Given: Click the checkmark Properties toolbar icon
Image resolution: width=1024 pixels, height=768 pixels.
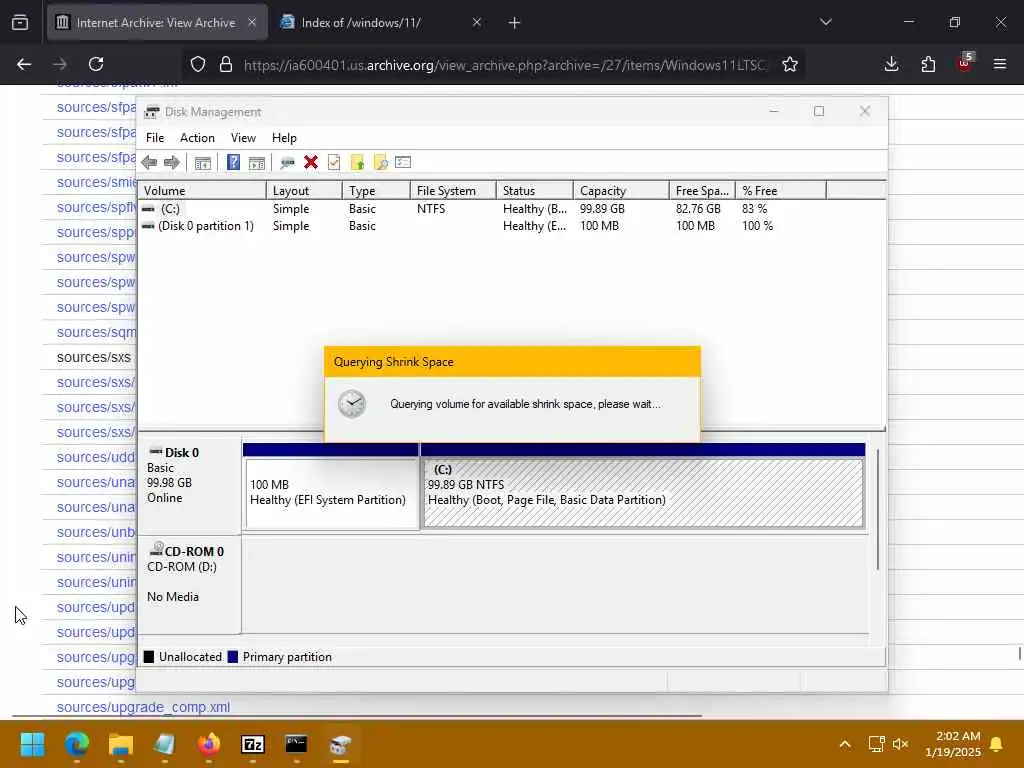Looking at the screenshot, I should pyautogui.click(x=334, y=162).
